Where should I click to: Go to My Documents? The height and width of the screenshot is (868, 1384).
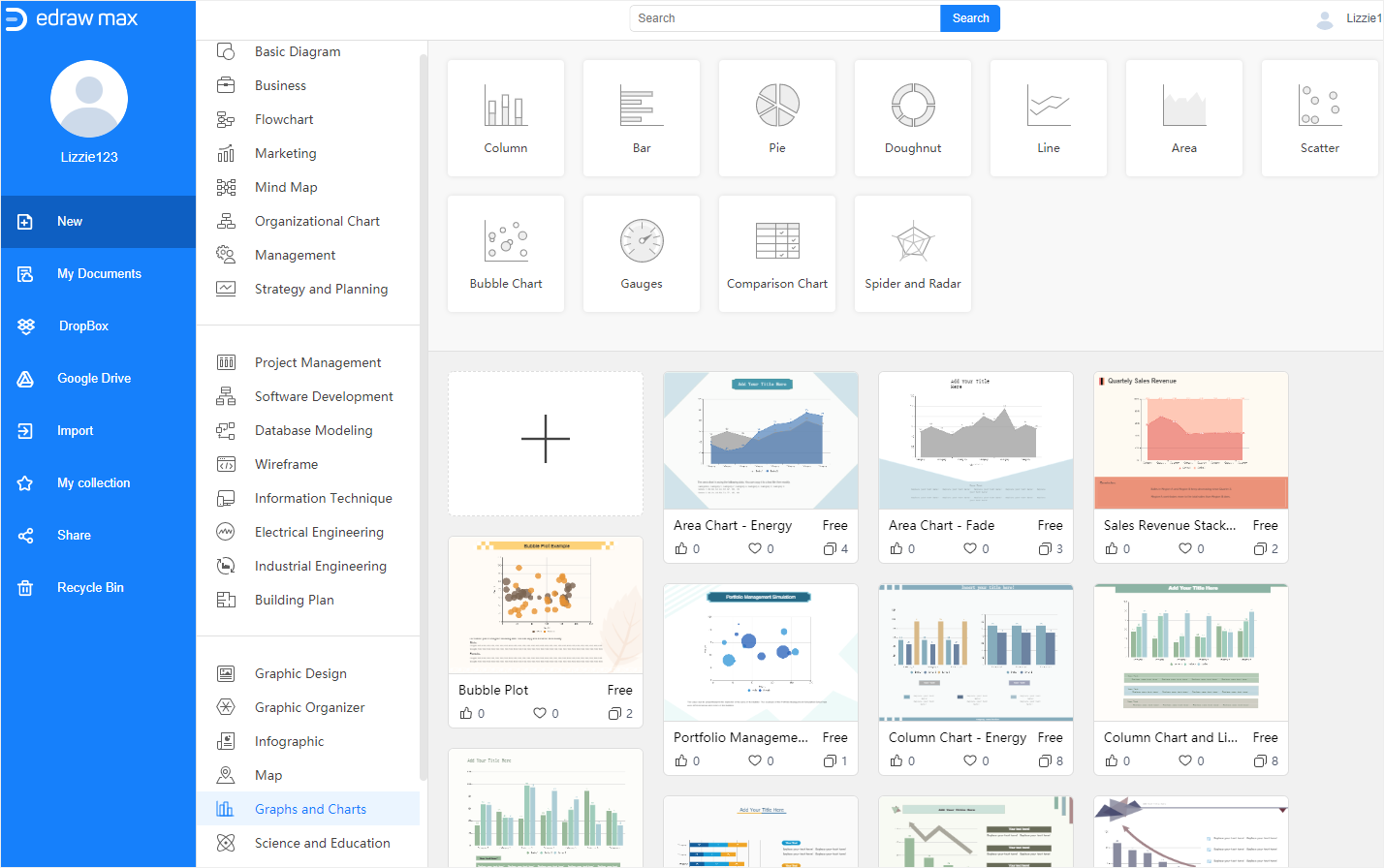point(98,274)
